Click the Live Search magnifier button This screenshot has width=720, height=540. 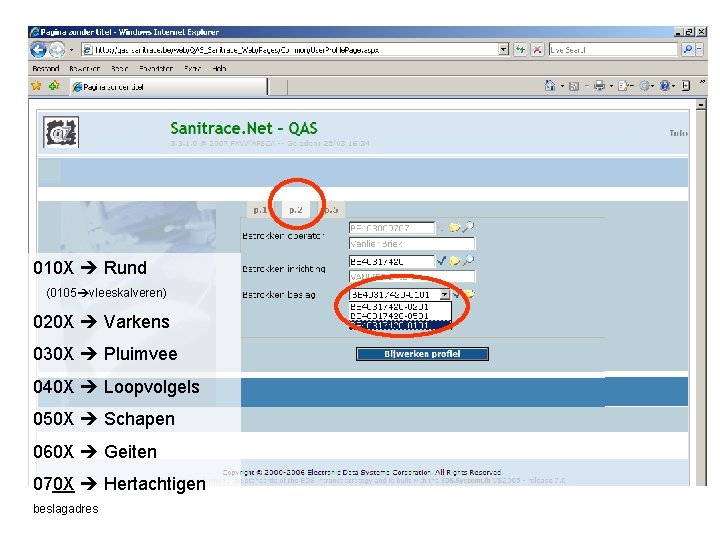pyautogui.click(x=687, y=50)
